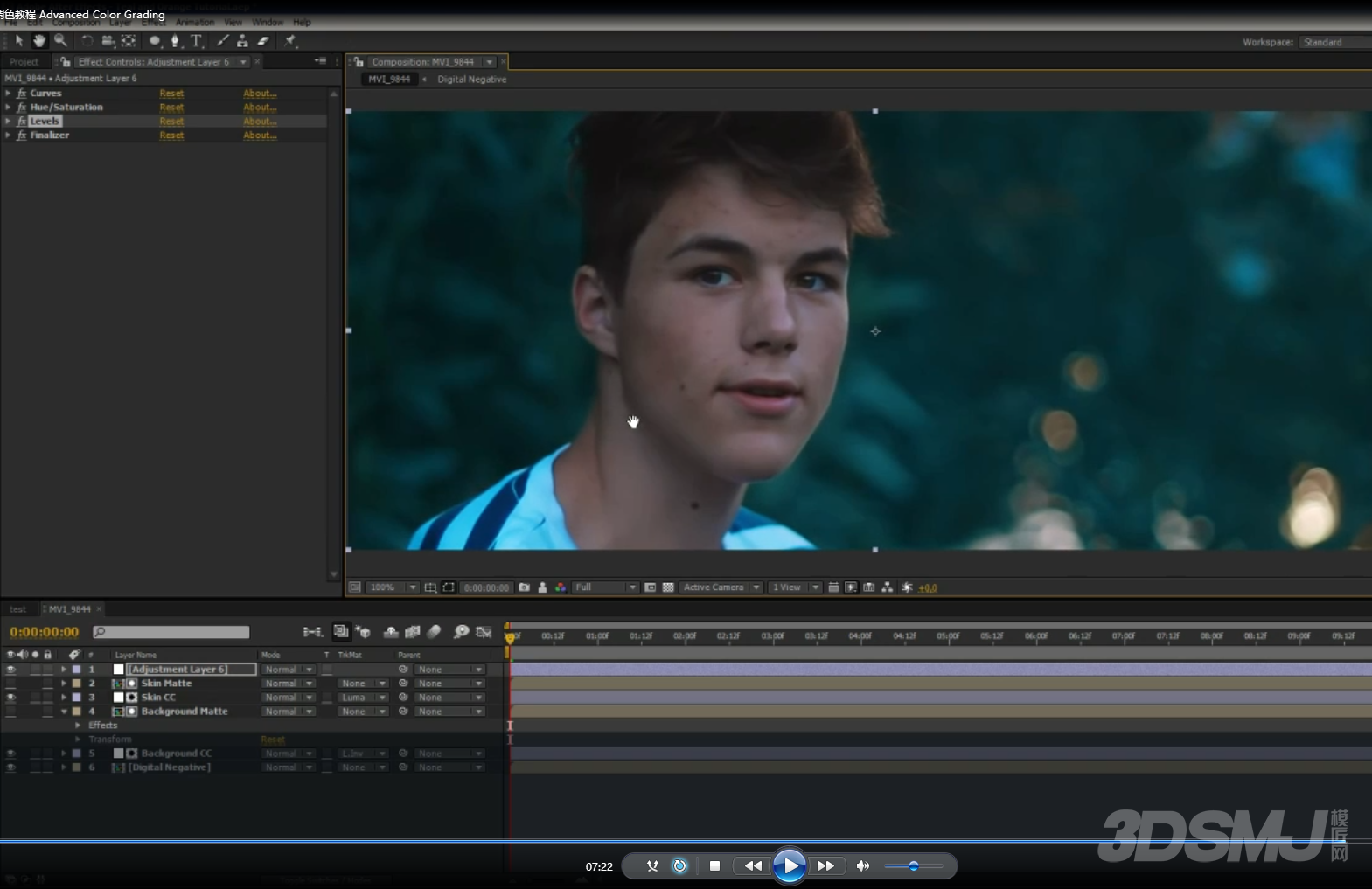The image size is (1372, 889).
Task: Toggle the transparency grid icon
Action: (x=668, y=587)
